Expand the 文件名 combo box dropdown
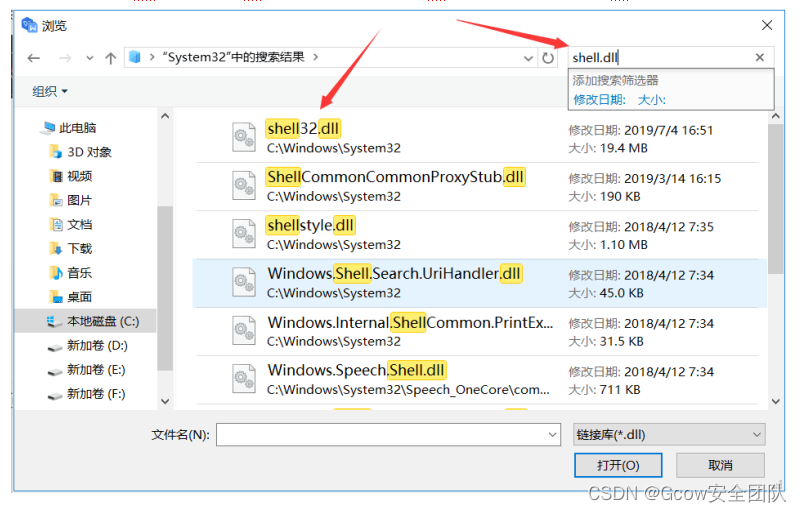The height and width of the screenshot is (512, 802). pyautogui.click(x=552, y=435)
